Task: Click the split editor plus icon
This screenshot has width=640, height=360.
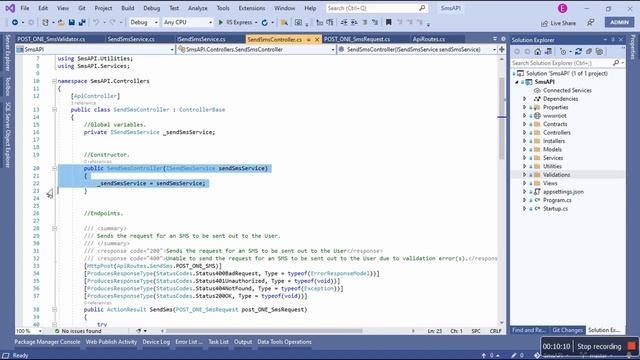Action: [x=501, y=49]
